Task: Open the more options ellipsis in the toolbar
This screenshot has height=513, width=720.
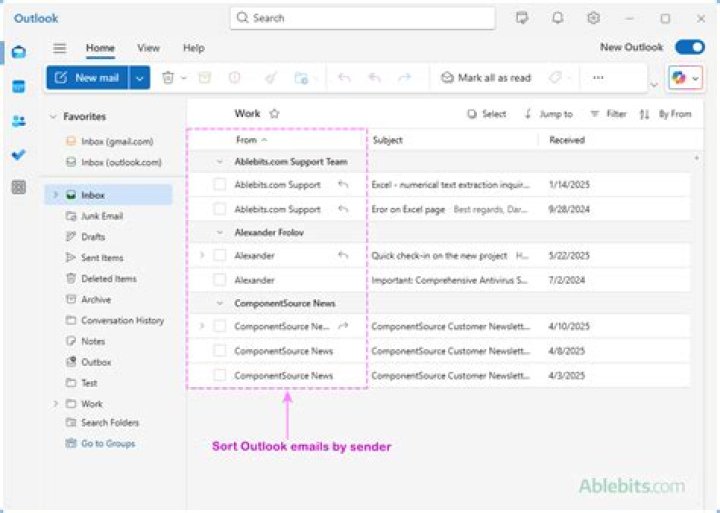Action: click(x=598, y=78)
